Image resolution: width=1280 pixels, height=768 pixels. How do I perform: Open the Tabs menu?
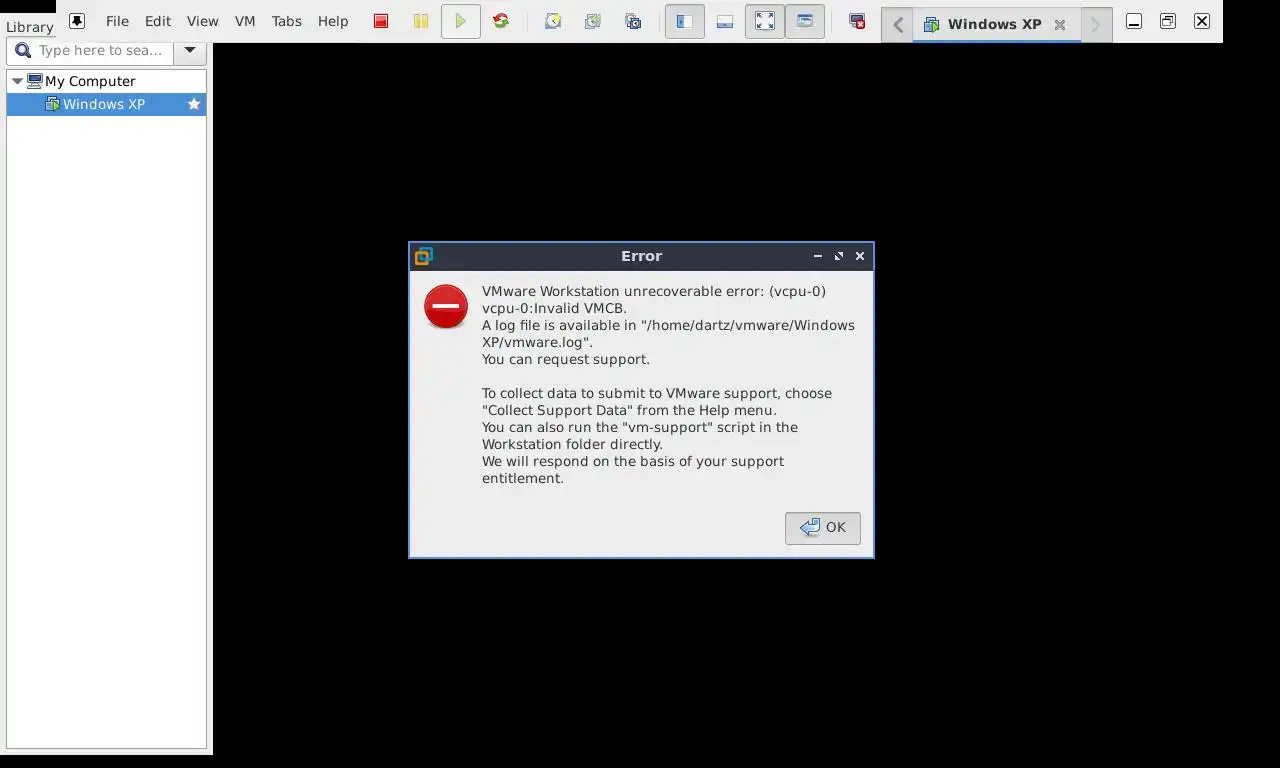tap(286, 21)
